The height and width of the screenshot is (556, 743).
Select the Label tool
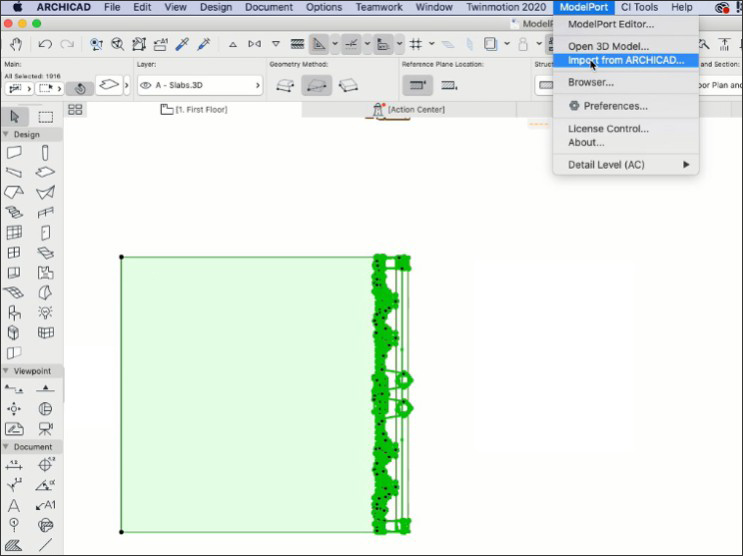45,505
